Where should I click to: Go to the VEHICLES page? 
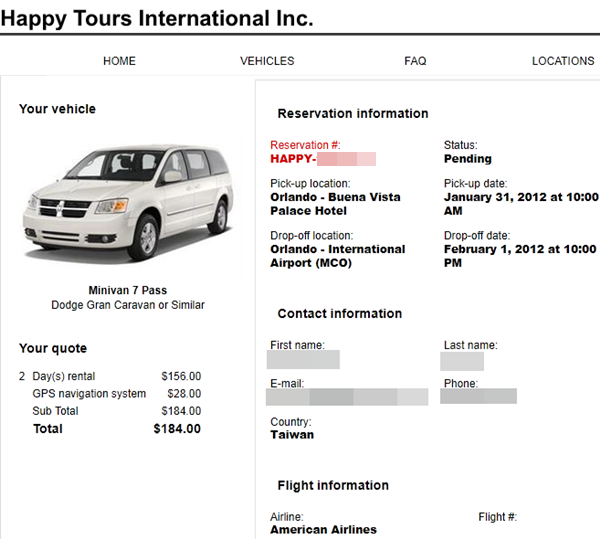[267, 61]
